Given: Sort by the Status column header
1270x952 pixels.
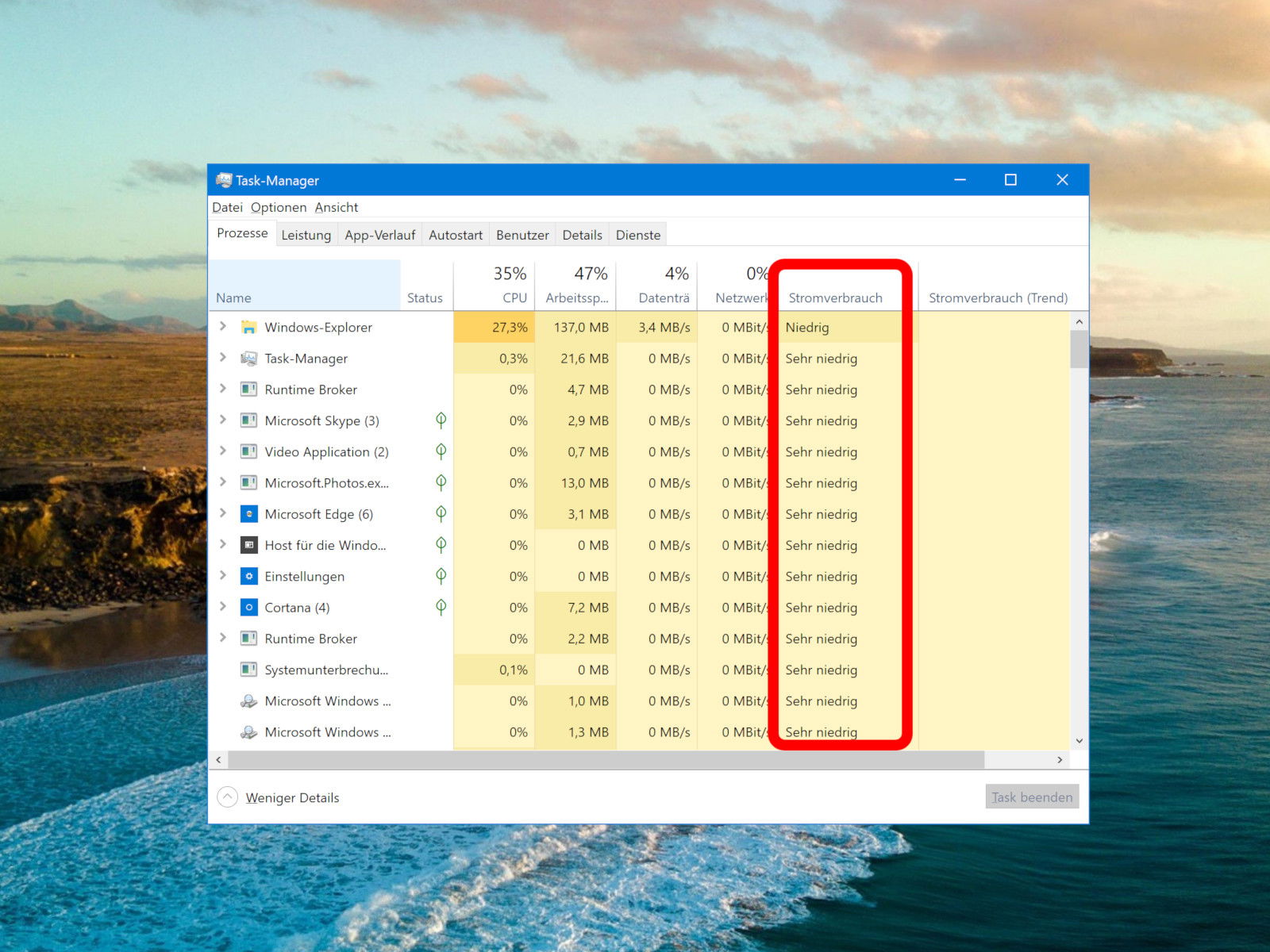Looking at the screenshot, I should click(x=426, y=286).
